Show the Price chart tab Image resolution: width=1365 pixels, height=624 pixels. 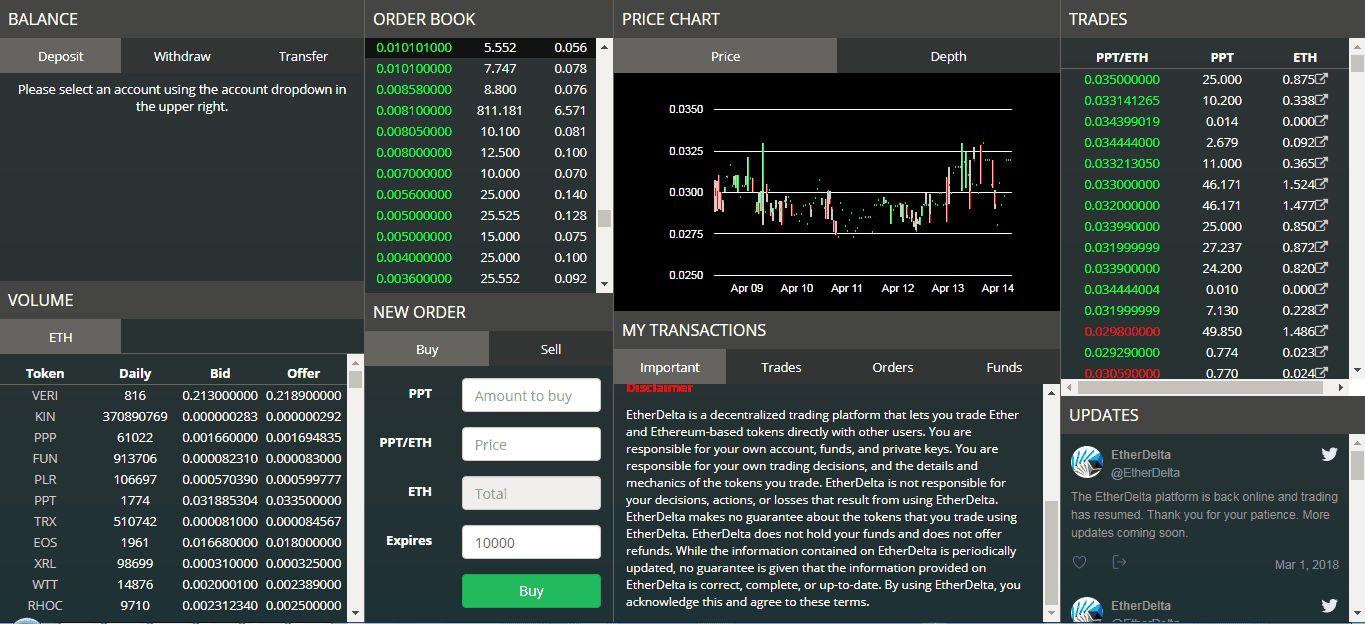pos(725,56)
